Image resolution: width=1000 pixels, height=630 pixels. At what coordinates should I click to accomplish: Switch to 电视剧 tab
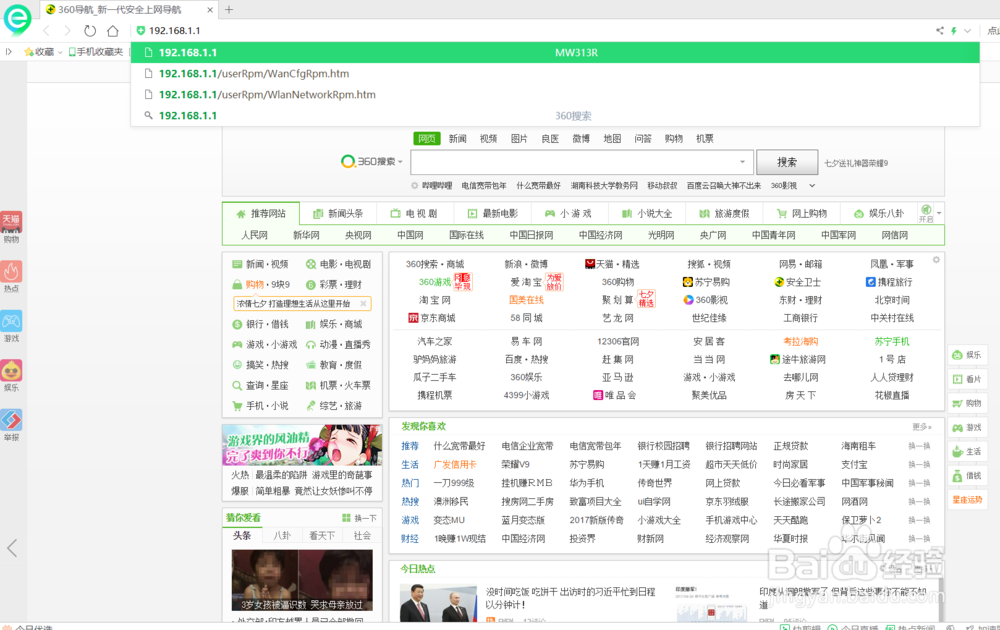415,214
